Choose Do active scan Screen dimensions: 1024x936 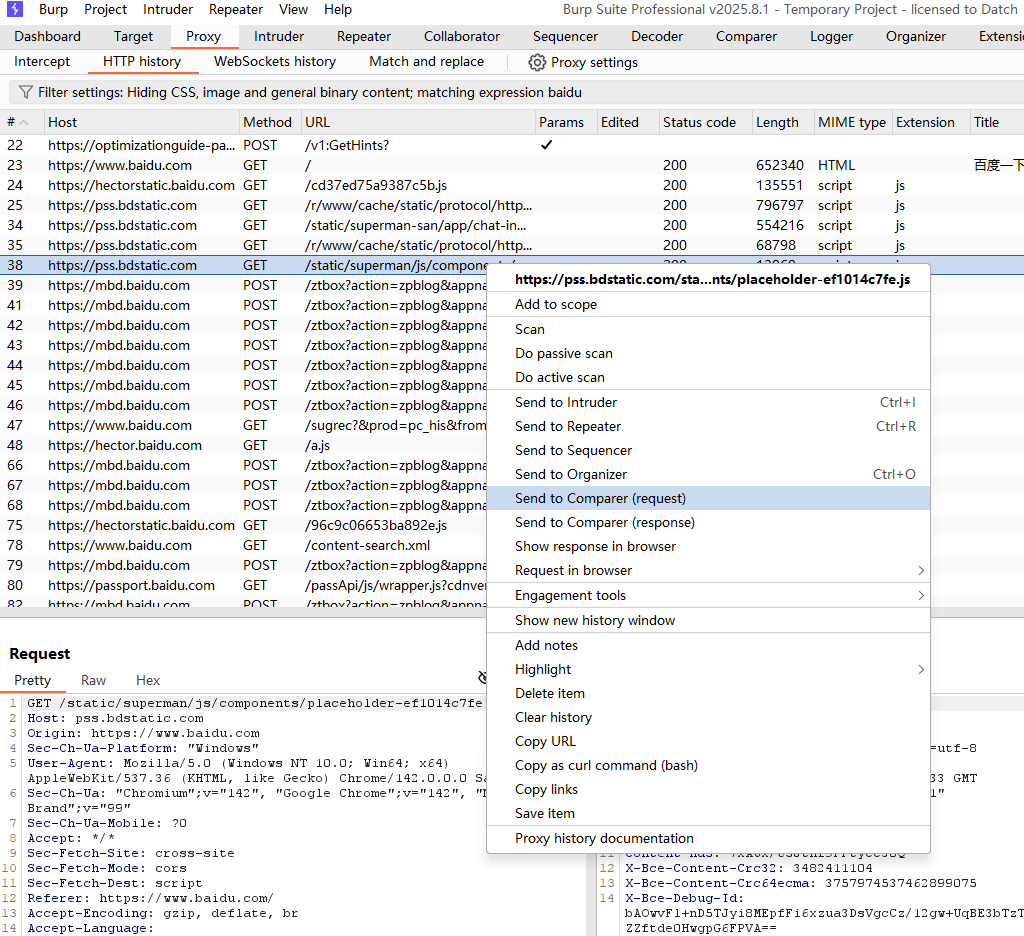pyautogui.click(x=709, y=378)
